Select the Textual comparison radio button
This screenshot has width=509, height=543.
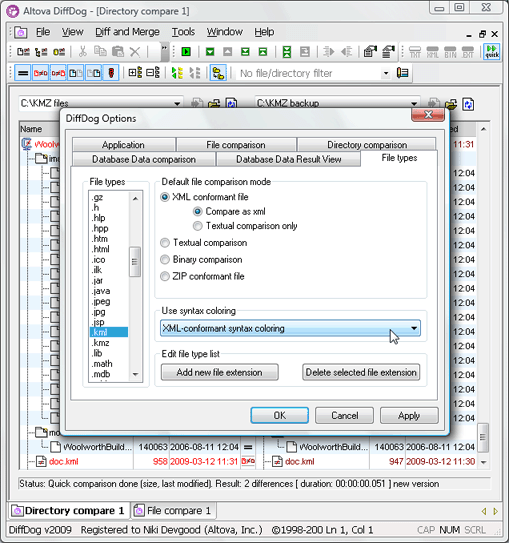tap(165, 243)
